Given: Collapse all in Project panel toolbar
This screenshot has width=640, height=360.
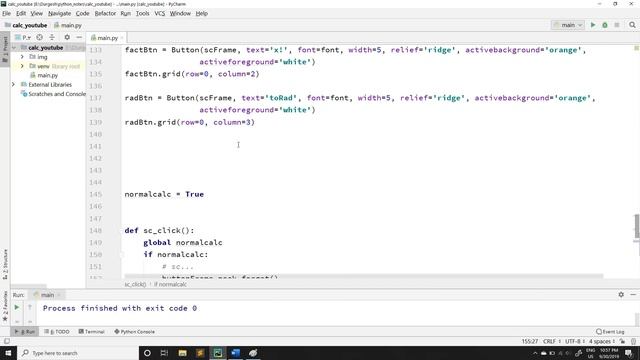Looking at the screenshot, I should [x=52, y=37].
